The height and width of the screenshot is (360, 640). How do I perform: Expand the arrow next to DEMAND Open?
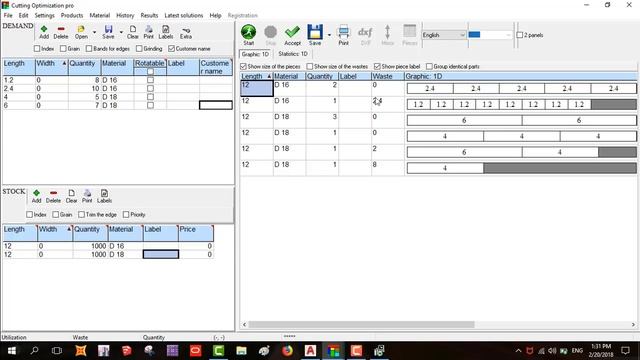tap(94, 32)
